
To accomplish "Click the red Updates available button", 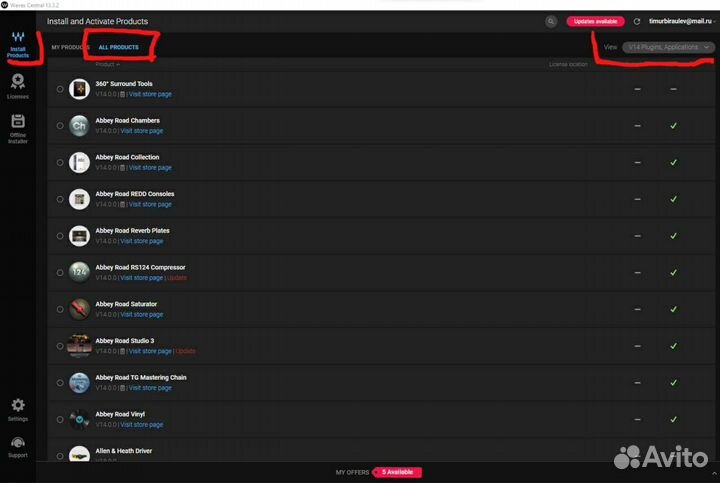I will click(595, 21).
